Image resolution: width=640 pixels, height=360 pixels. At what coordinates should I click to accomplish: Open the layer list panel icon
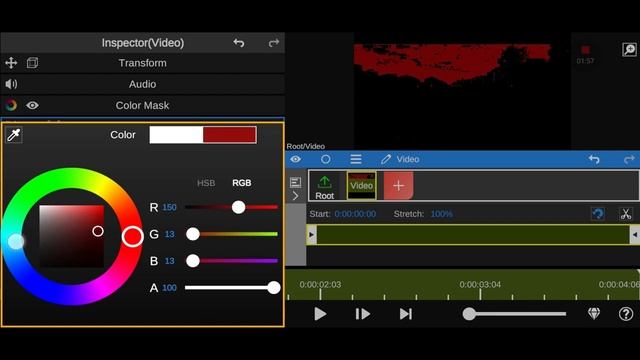pyautogui.click(x=296, y=182)
